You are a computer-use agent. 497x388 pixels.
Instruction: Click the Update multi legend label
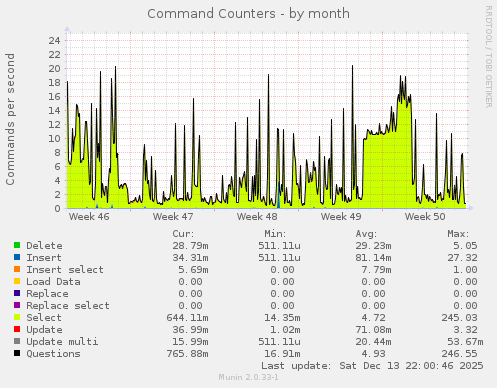(x=62, y=342)
